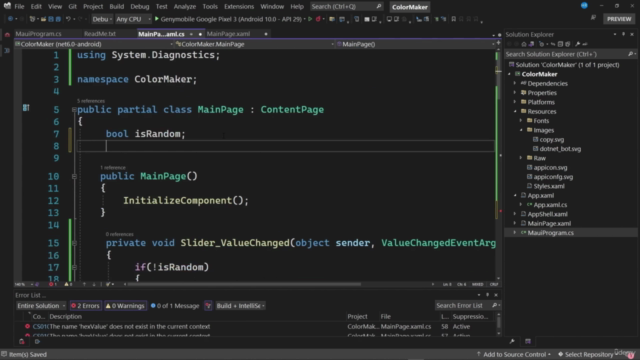Open the Any CPU platform dropdown

coord(133,19)
